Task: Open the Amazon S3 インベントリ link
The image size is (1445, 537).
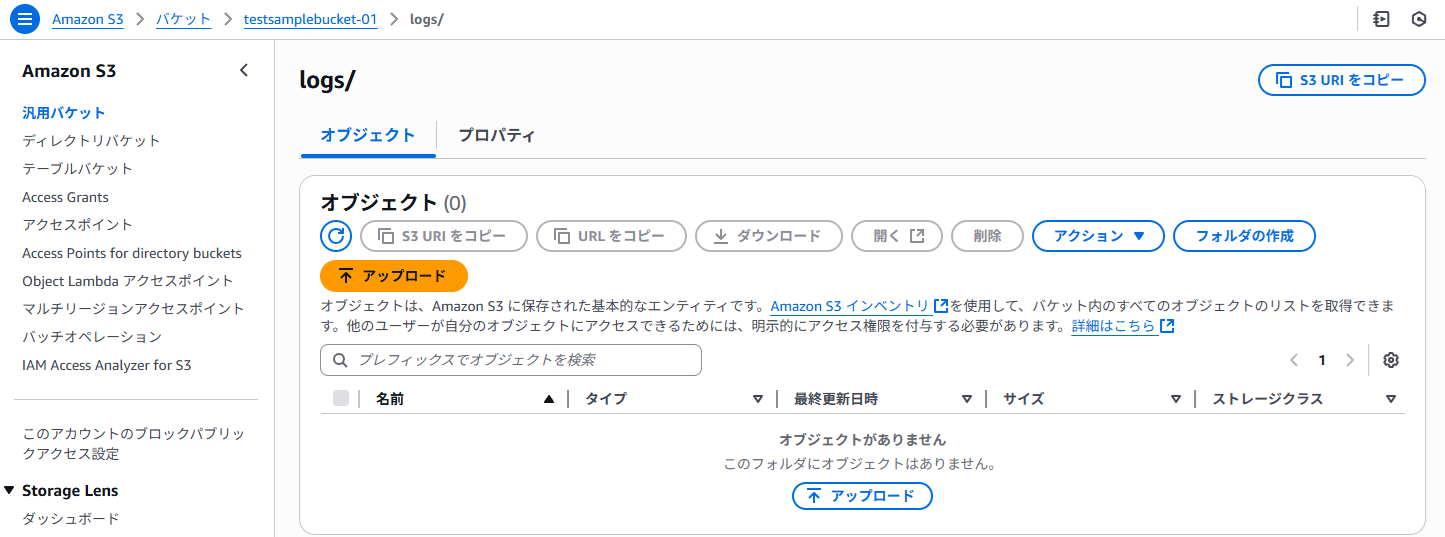Action: [x=858, y=306]
